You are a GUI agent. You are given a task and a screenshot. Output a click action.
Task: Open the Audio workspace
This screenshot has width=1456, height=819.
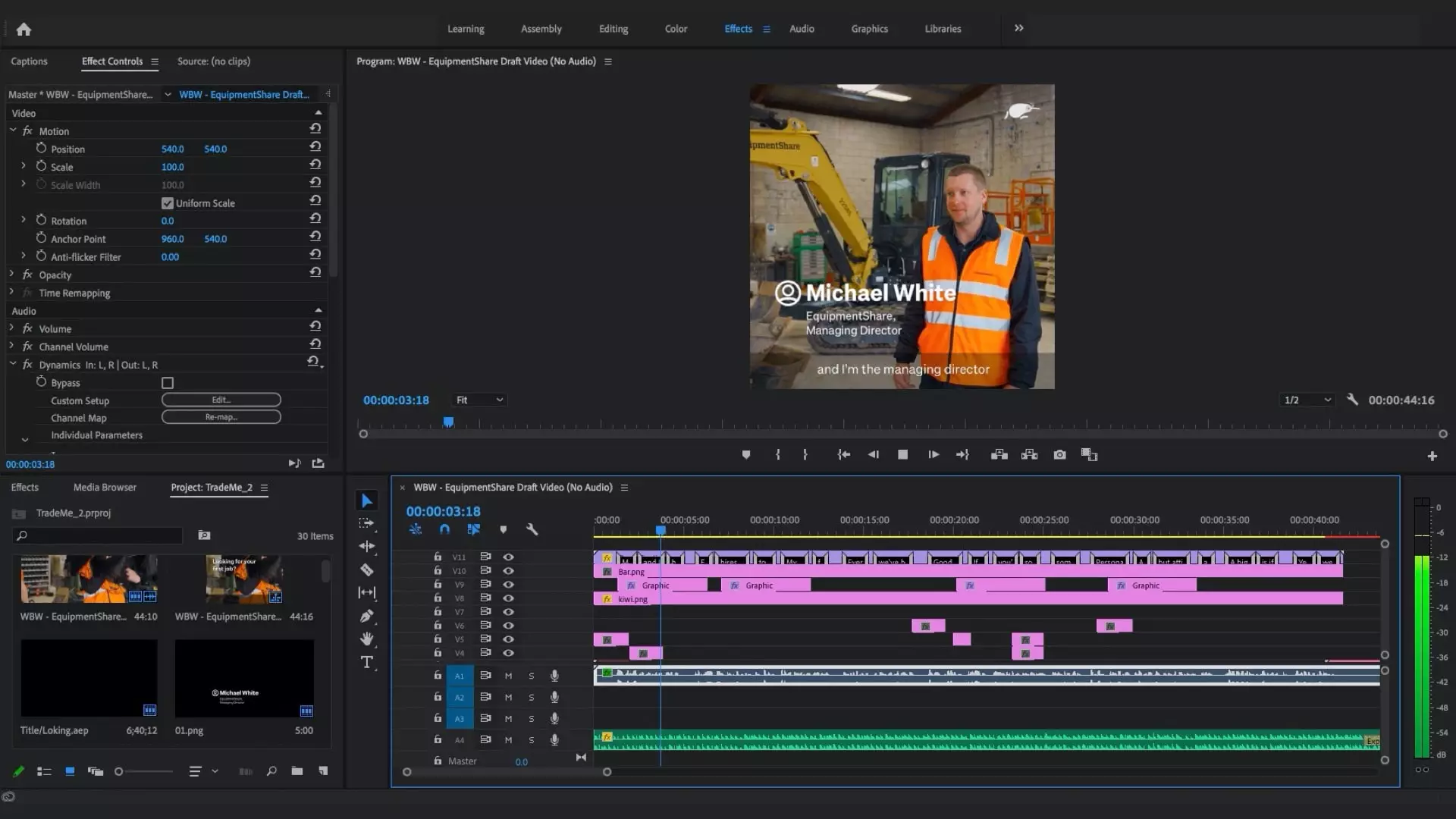802,29
